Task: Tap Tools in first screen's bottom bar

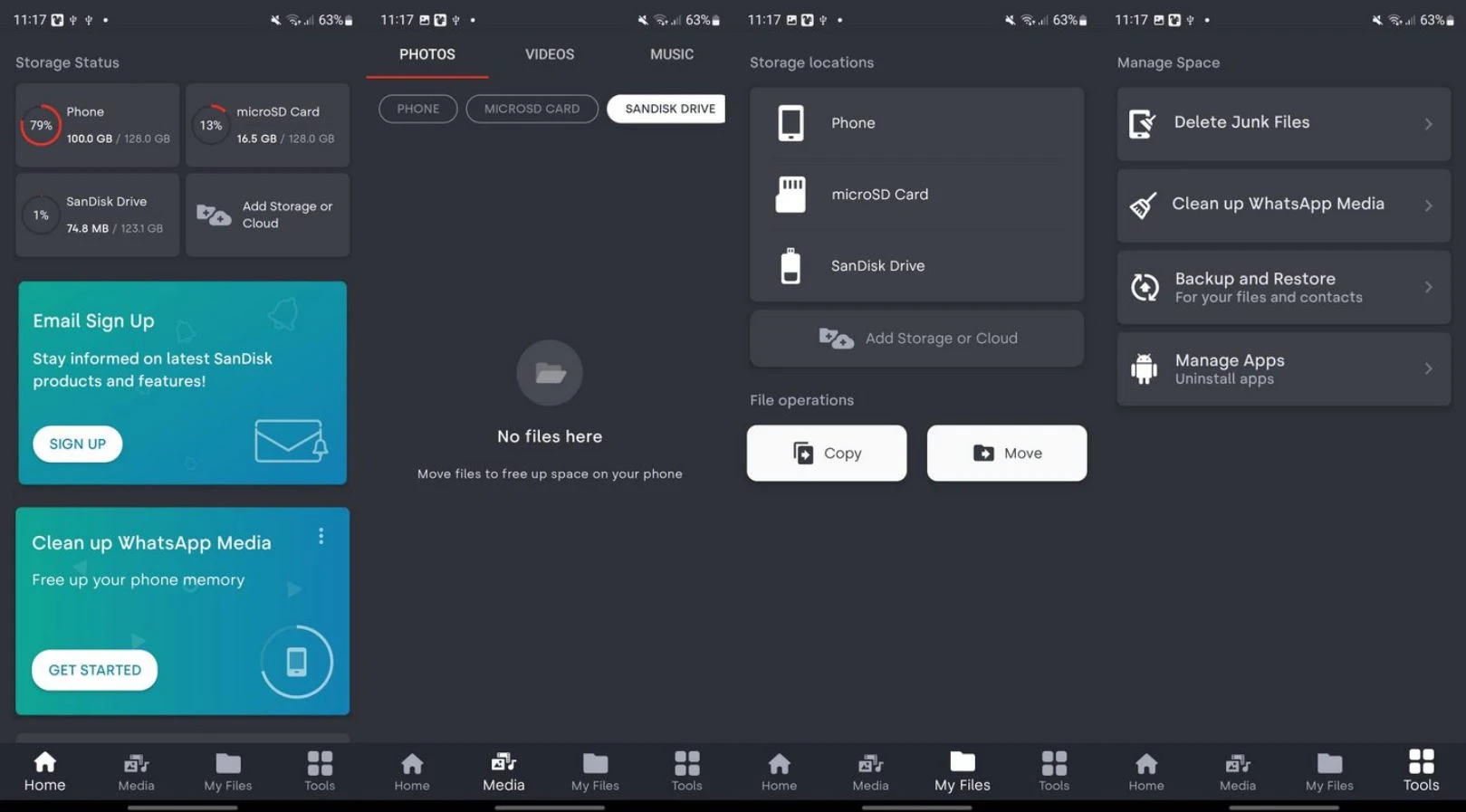Action: 320,772
